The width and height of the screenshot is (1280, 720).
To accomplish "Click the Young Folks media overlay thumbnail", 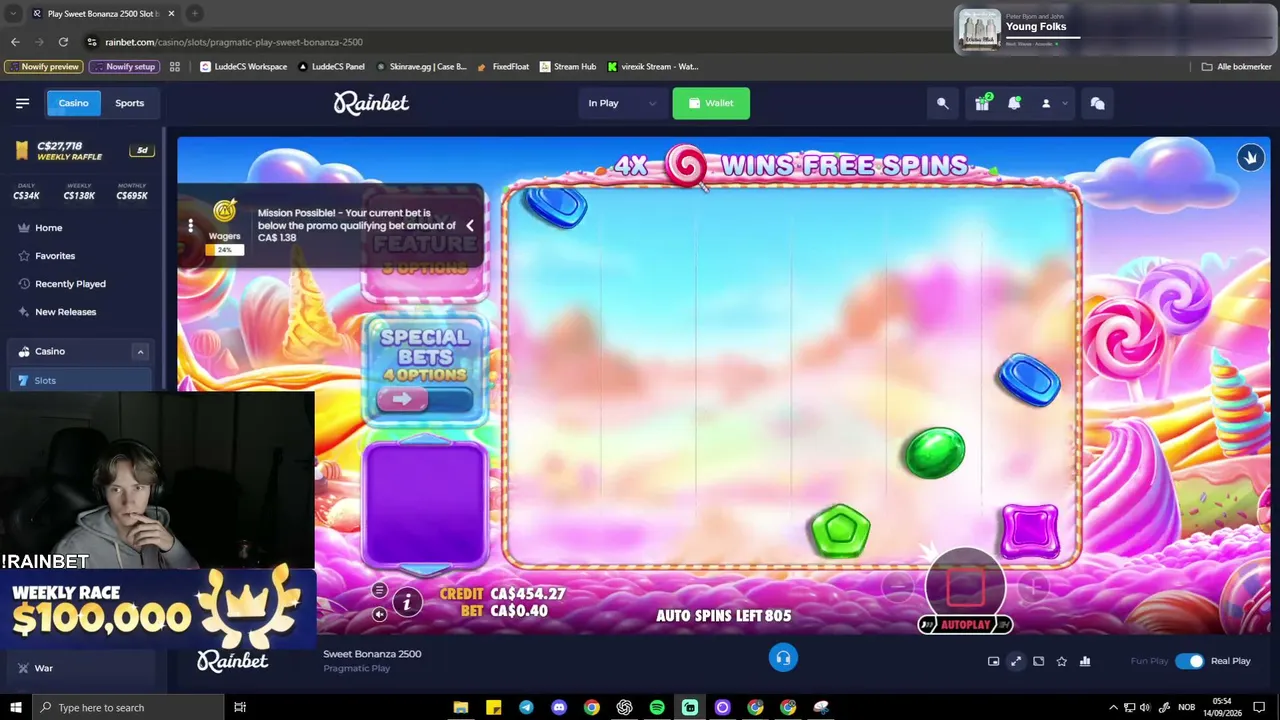I will [980, 30].
